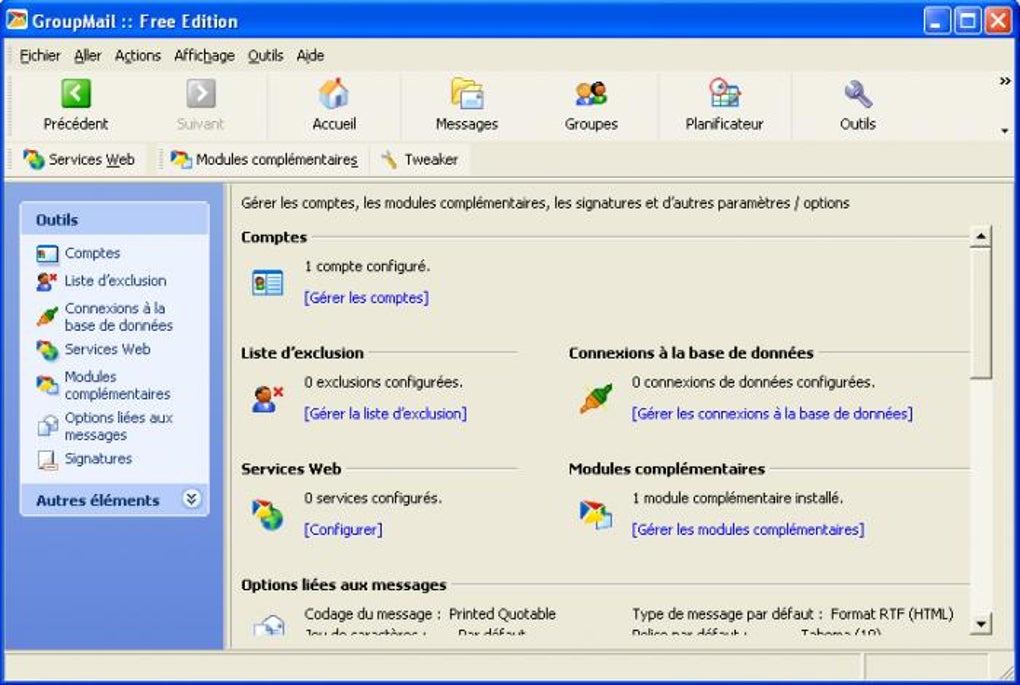Click the plug icon under Connexions à la base de données
Viewport: 1020px width, 685px height.
pyautogui.click(x=596, y=399)
